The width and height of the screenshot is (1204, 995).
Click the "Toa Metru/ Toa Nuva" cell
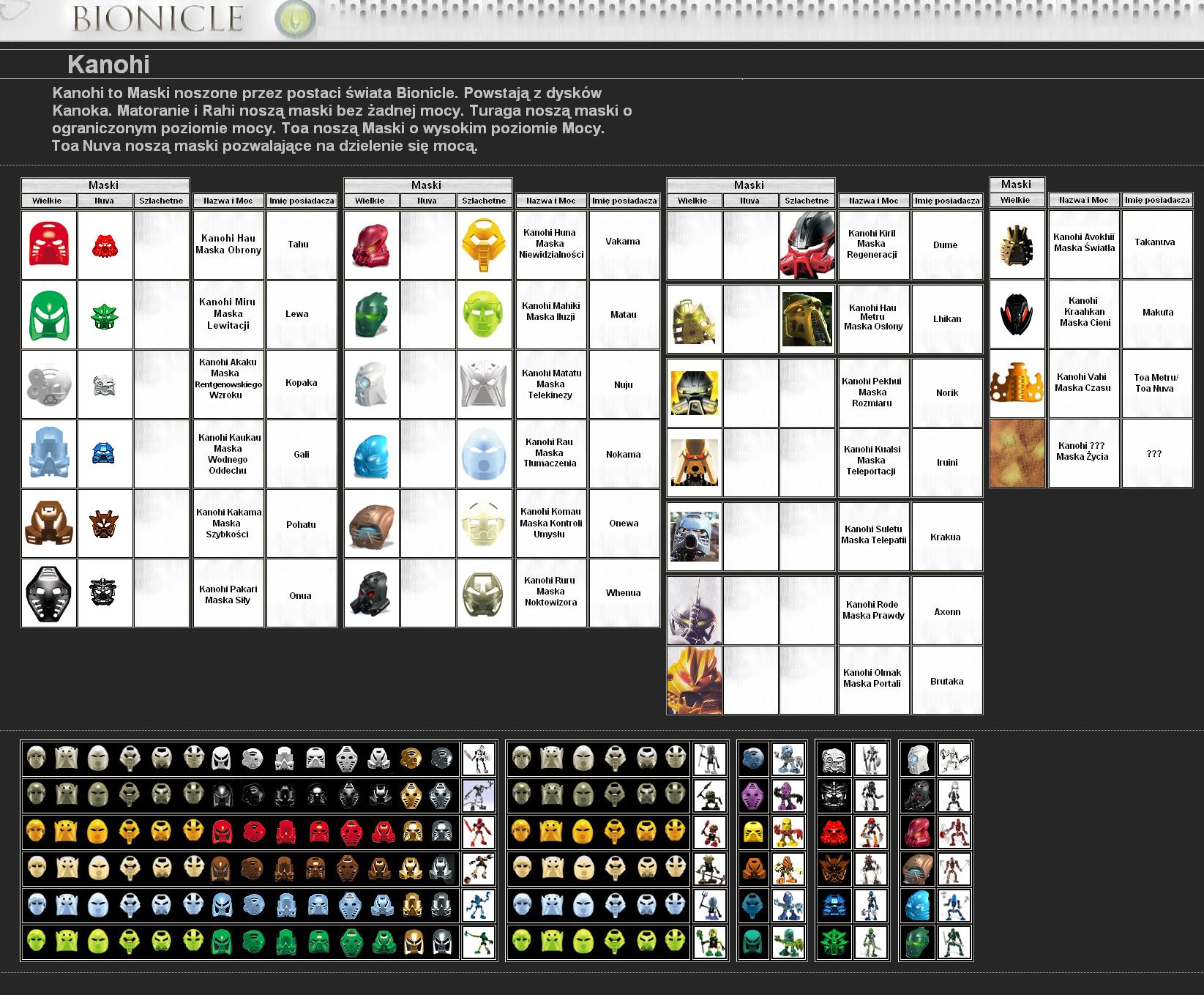coord(1158,383)
